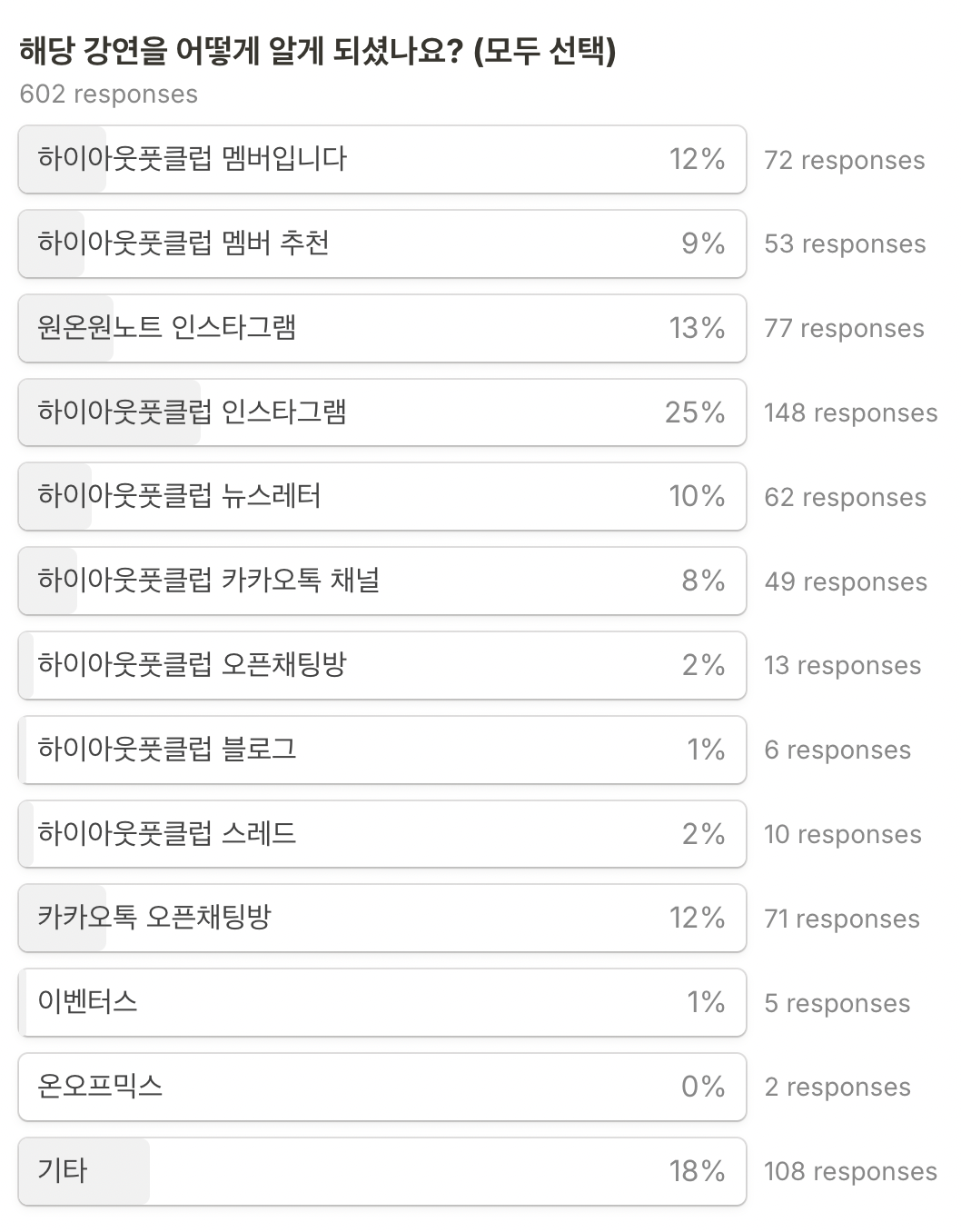
Task: Select the 하이아웃풋클럽 스레드 bar
Action: [381, 834]
